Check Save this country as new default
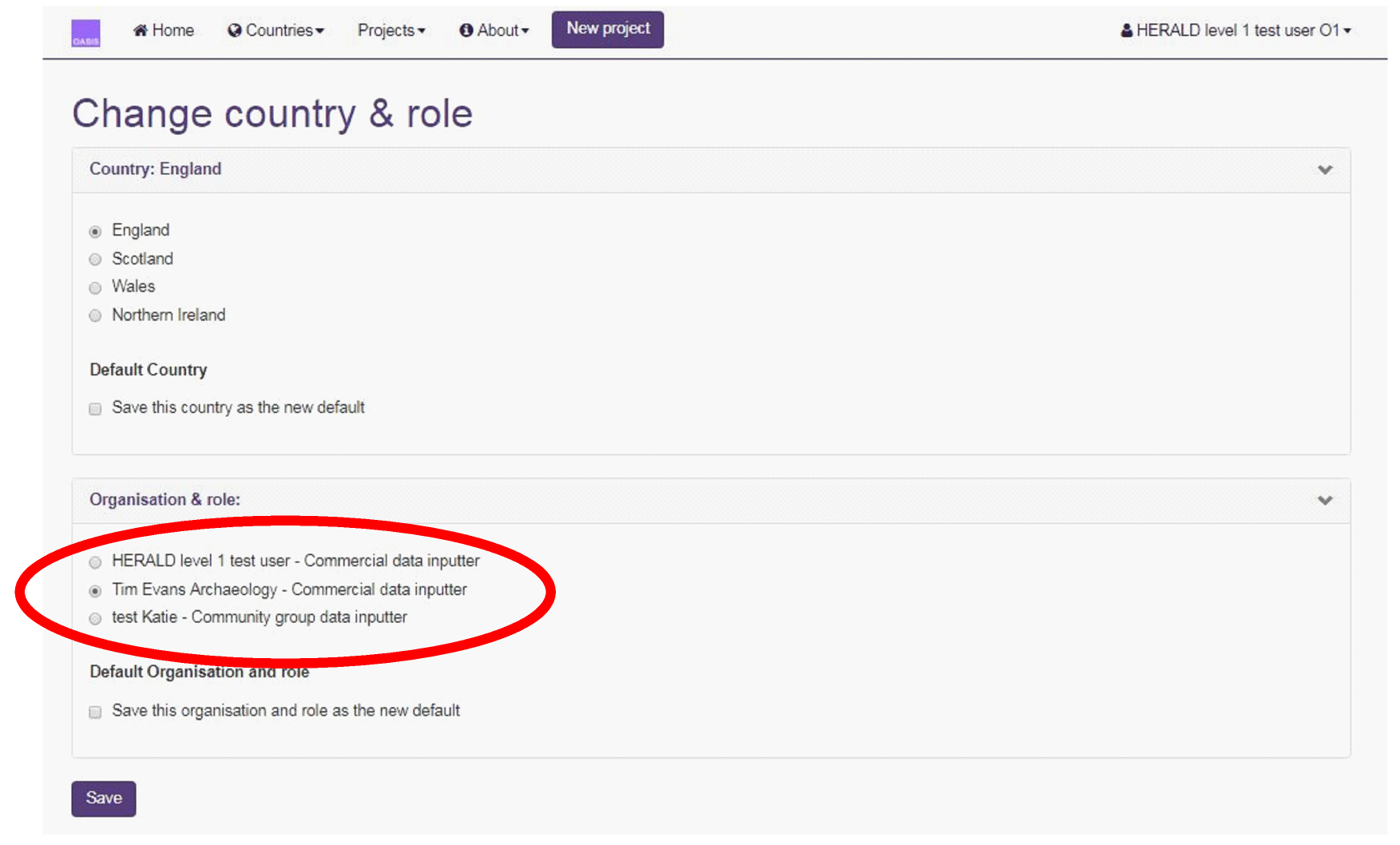Image resolution: width=1400 pixels, height=845 pixels. coord(95,409)
